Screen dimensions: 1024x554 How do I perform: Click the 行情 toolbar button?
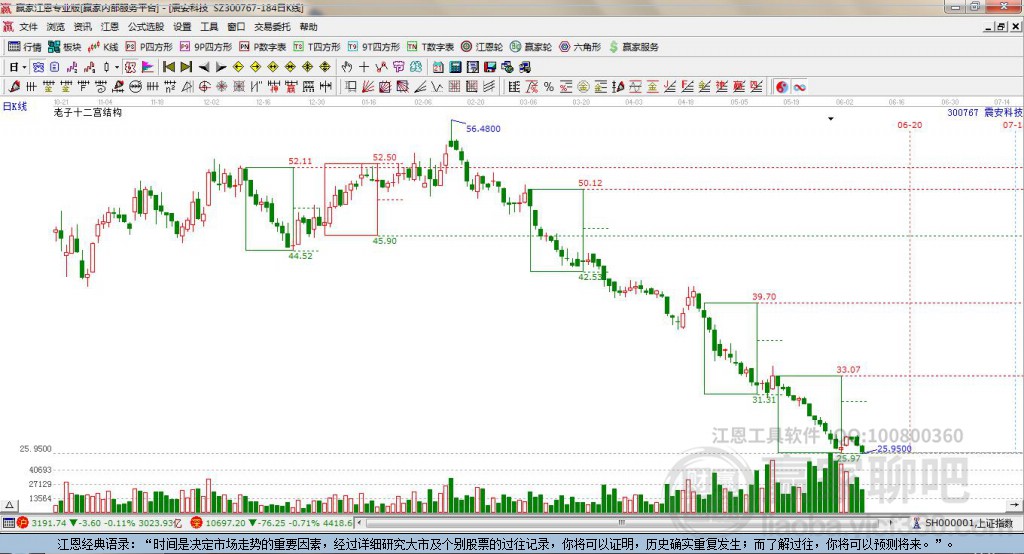(x=25, y=47)
